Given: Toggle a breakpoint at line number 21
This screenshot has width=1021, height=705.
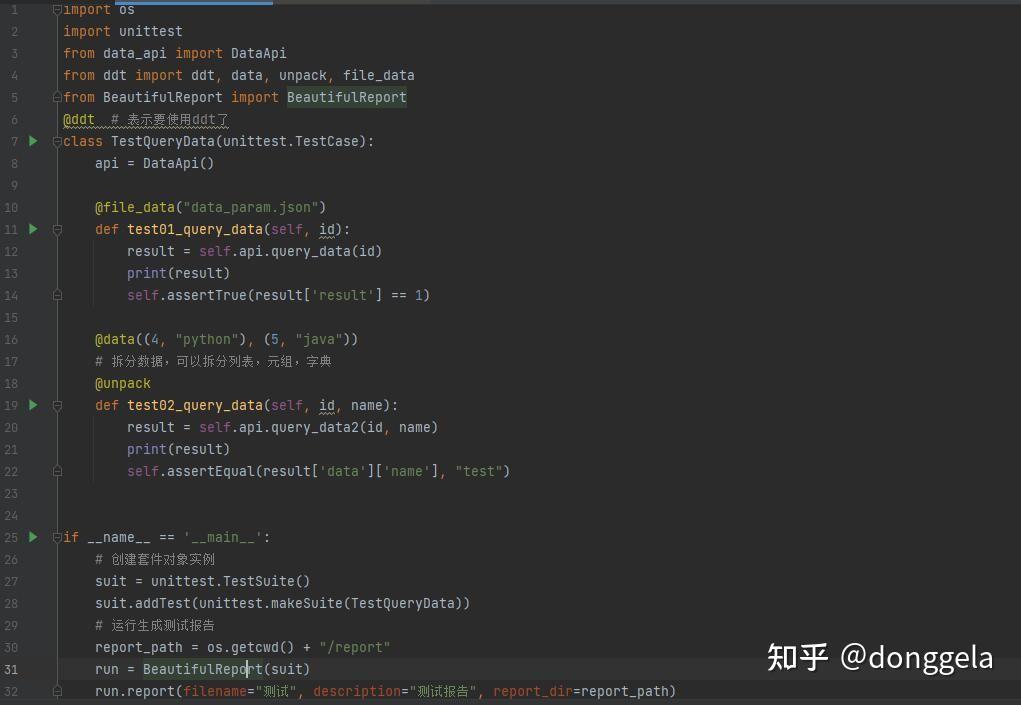Looking at the screenshot, I should click(11, 449).
